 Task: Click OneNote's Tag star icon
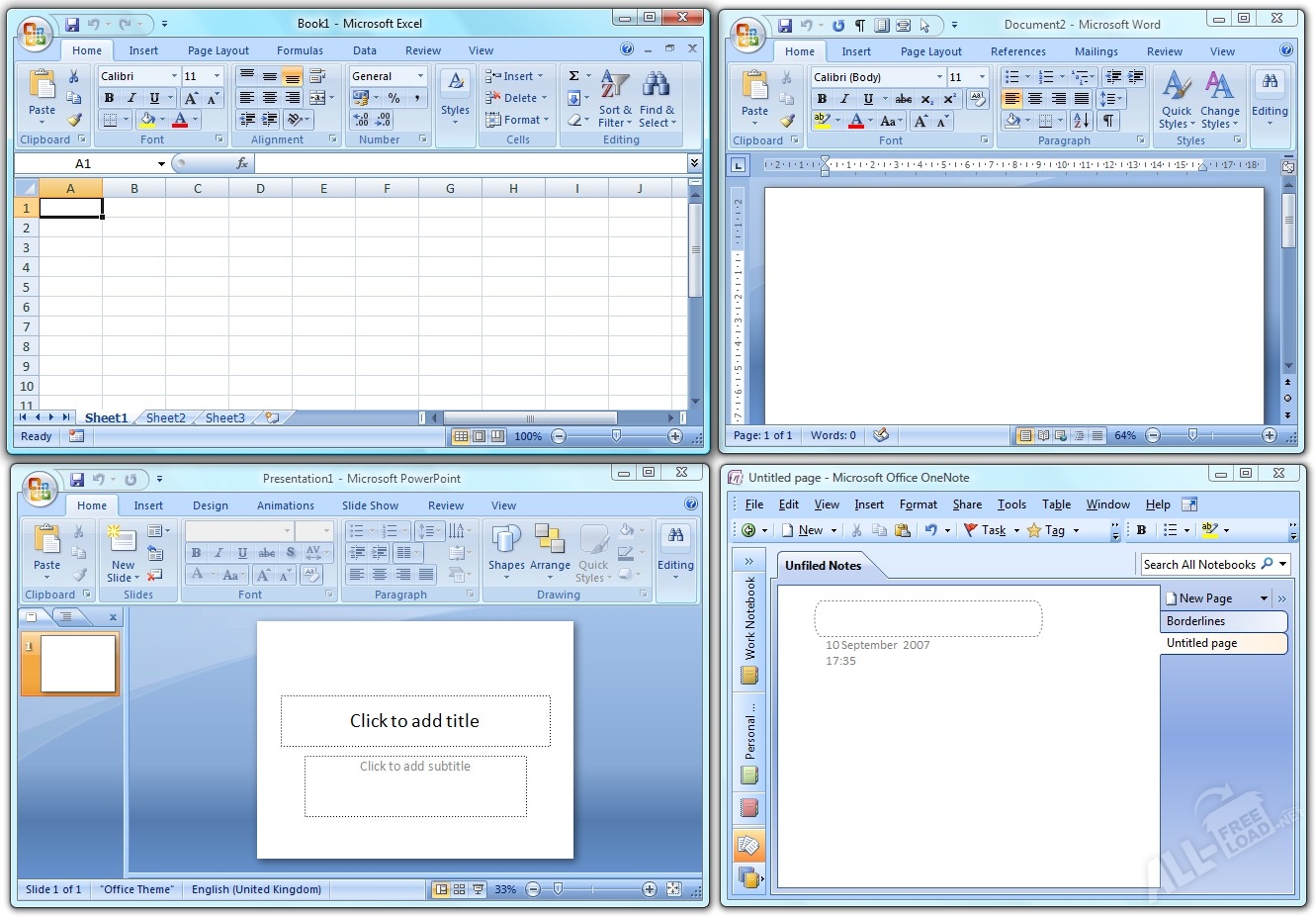point(1034,530)
